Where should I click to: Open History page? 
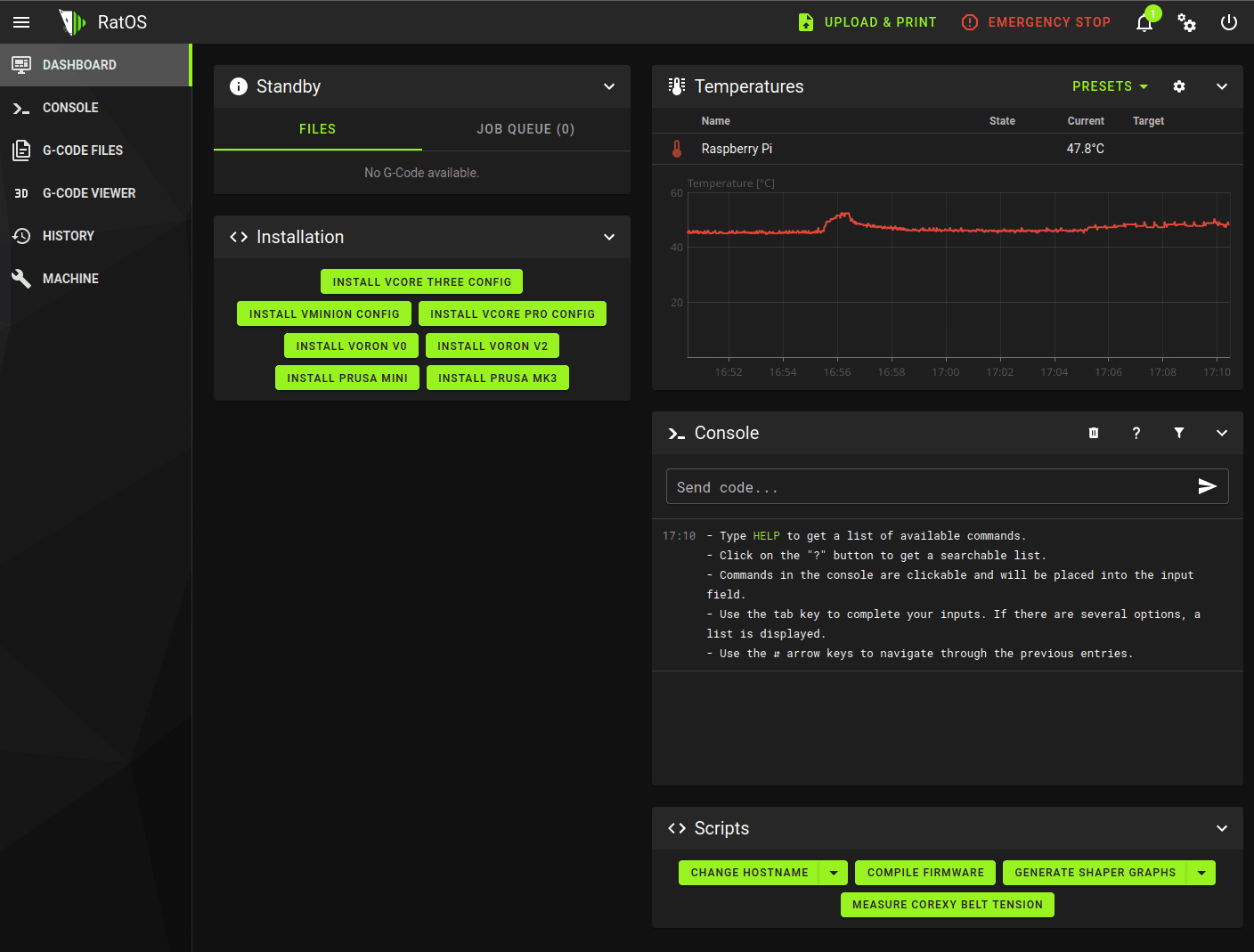click(x=95, y=236)
